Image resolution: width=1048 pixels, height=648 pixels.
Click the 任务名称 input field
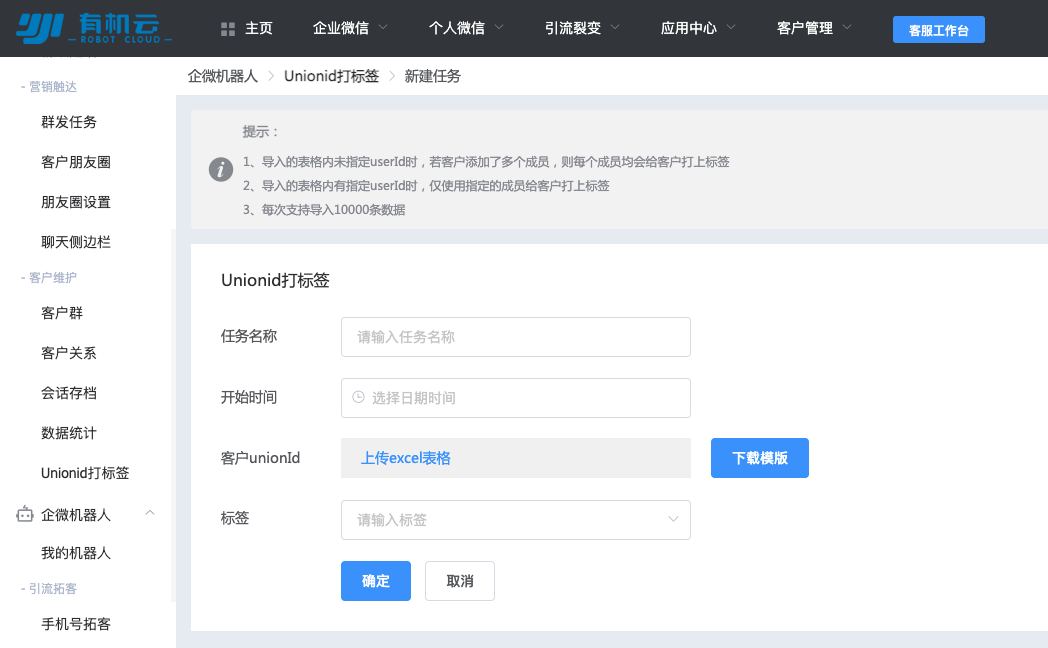(515, 337)
